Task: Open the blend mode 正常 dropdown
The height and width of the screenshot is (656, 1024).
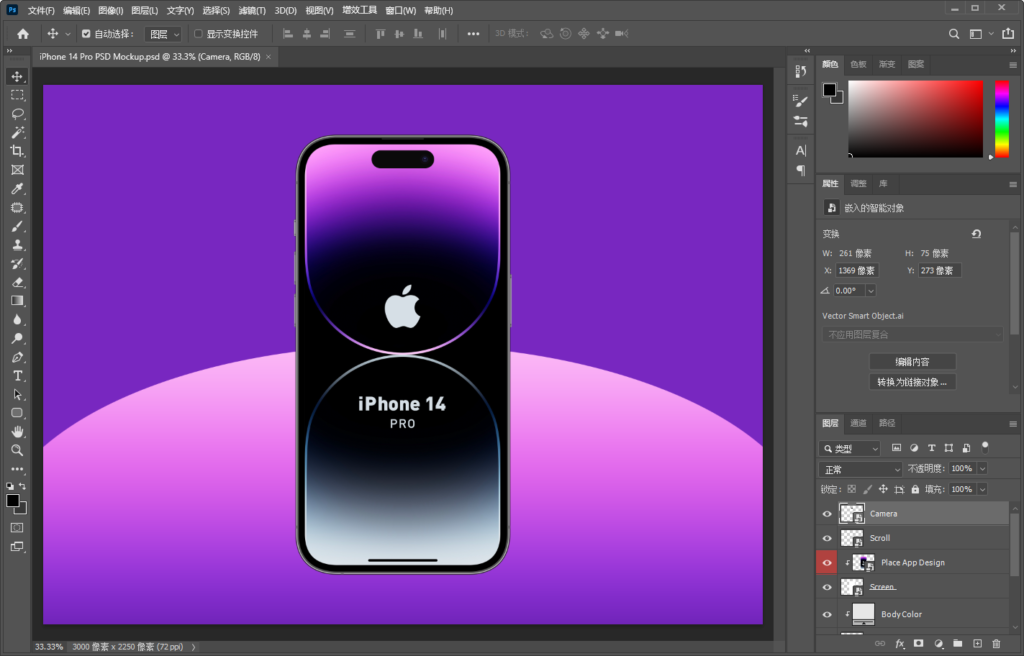Action: point(860,469)
